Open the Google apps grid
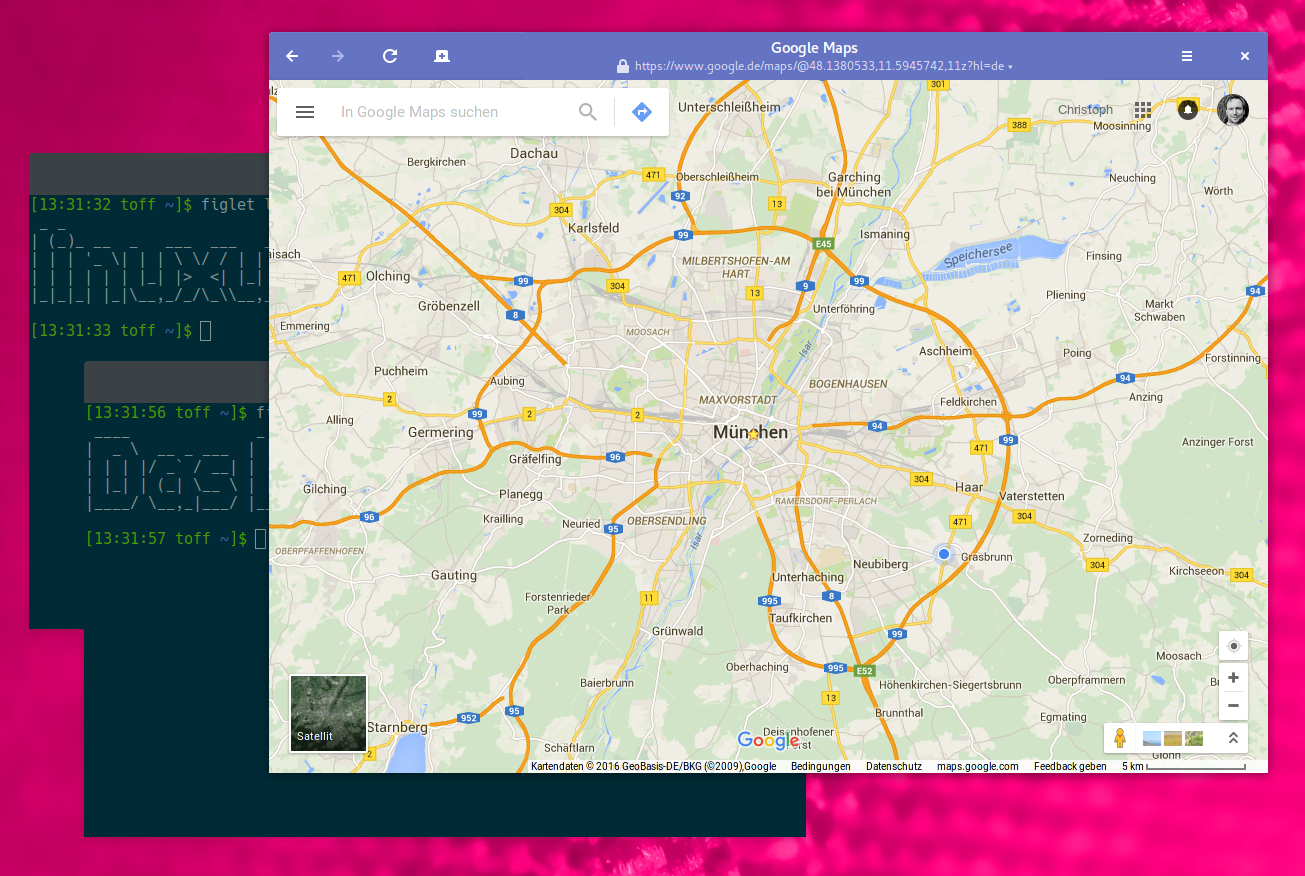 (x=1142, y=110)
